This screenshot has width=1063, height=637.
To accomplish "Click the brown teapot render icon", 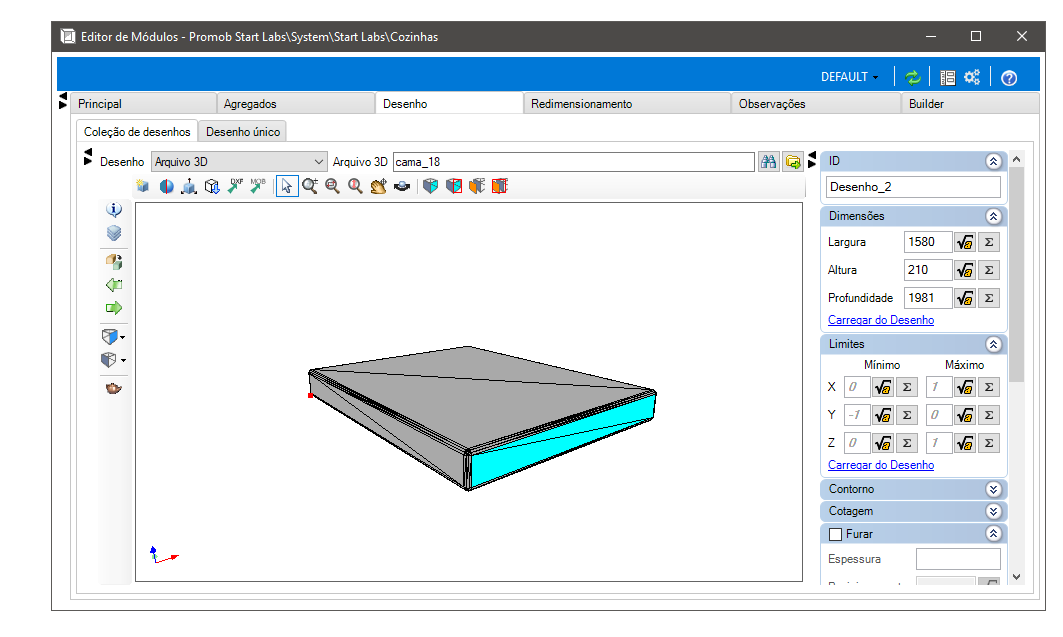I will click(114, 388).
